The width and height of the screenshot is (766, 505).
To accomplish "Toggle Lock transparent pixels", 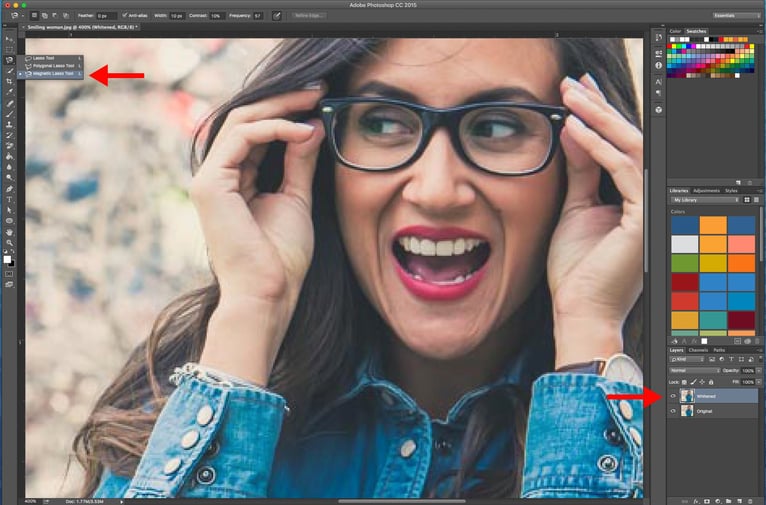I will (x=684, y=382).
